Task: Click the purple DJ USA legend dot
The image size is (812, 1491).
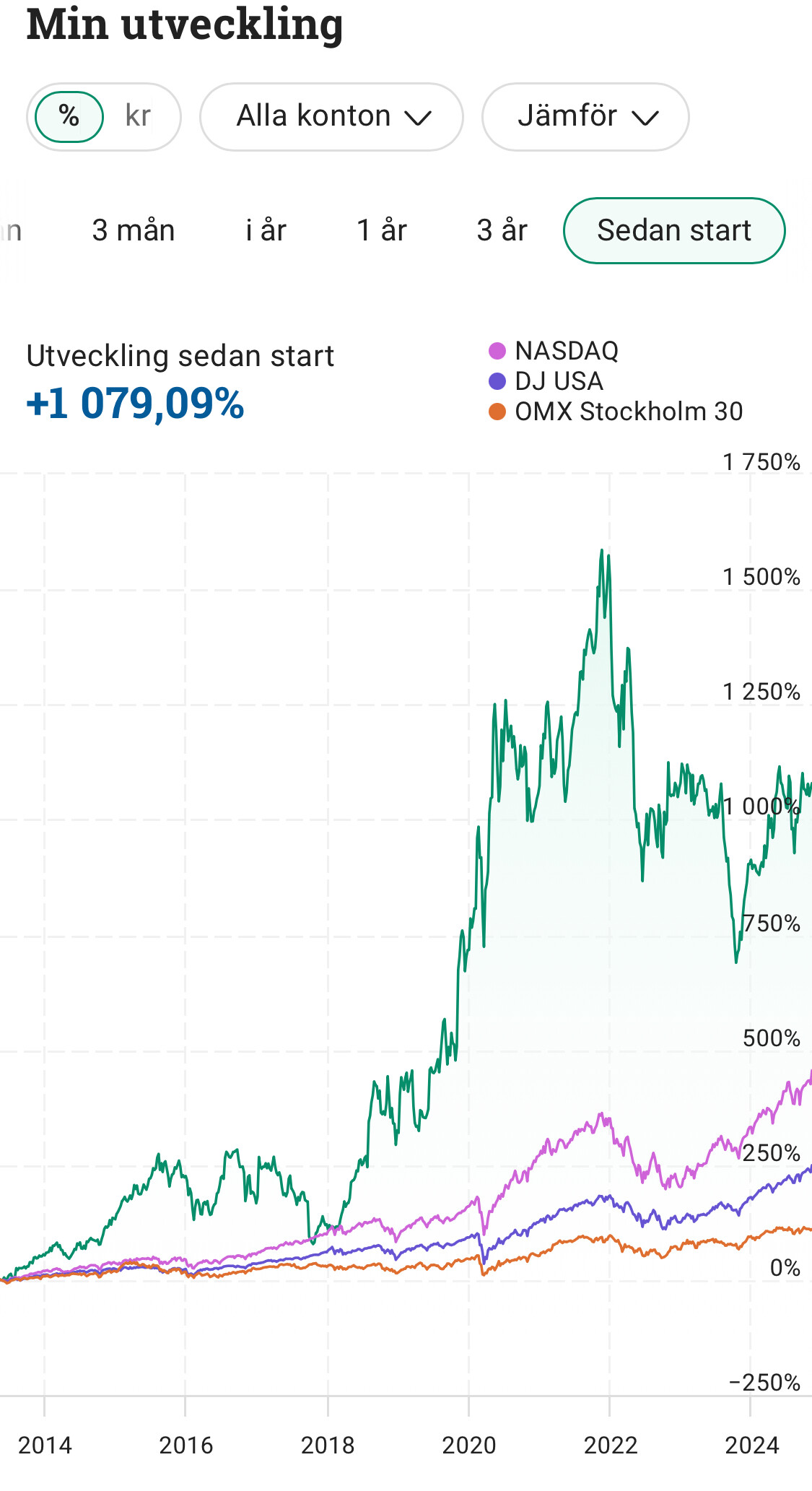Action: click(497, 381)
